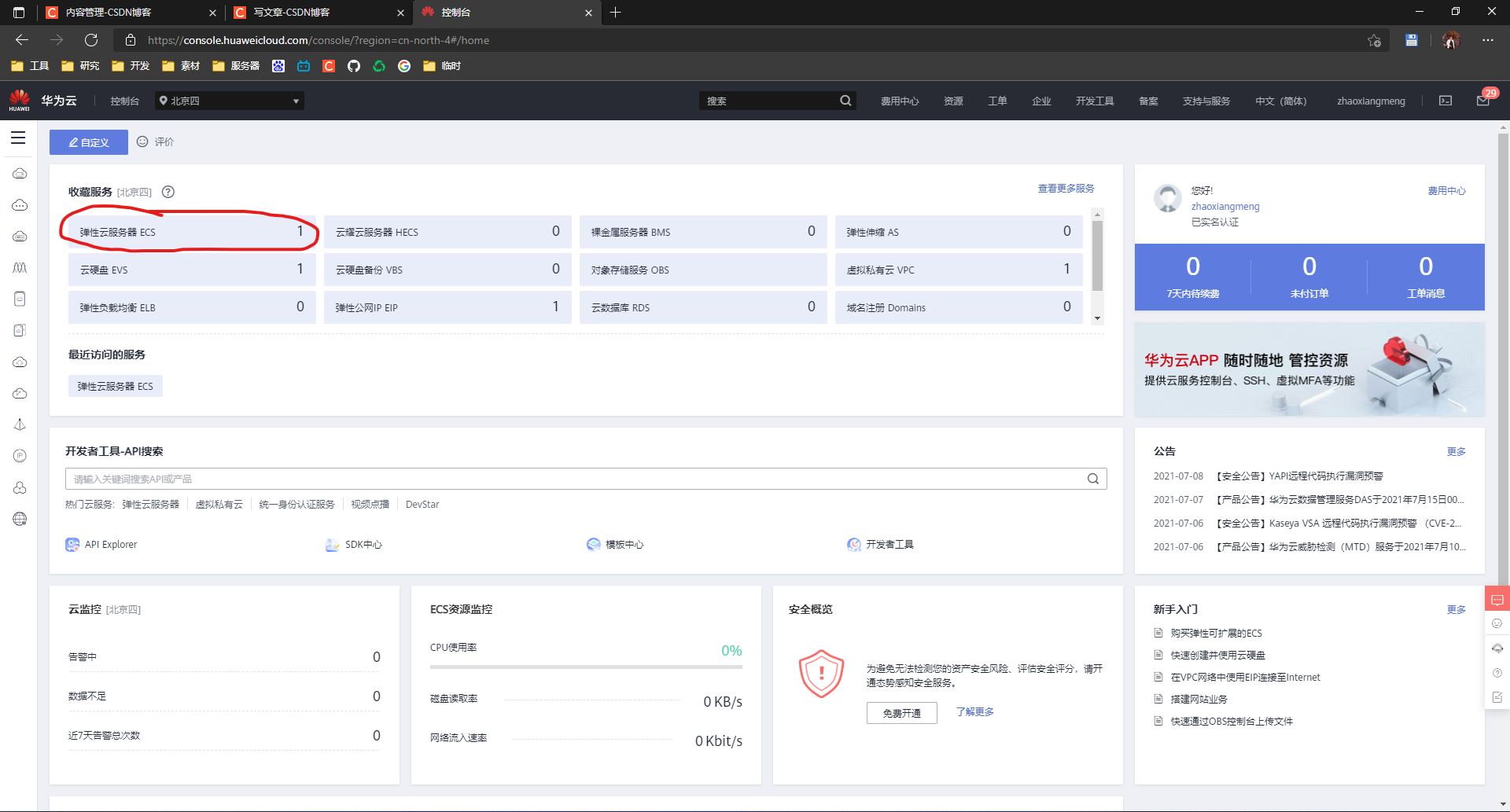Open 备案 menu

click(x=1148, y=101)
